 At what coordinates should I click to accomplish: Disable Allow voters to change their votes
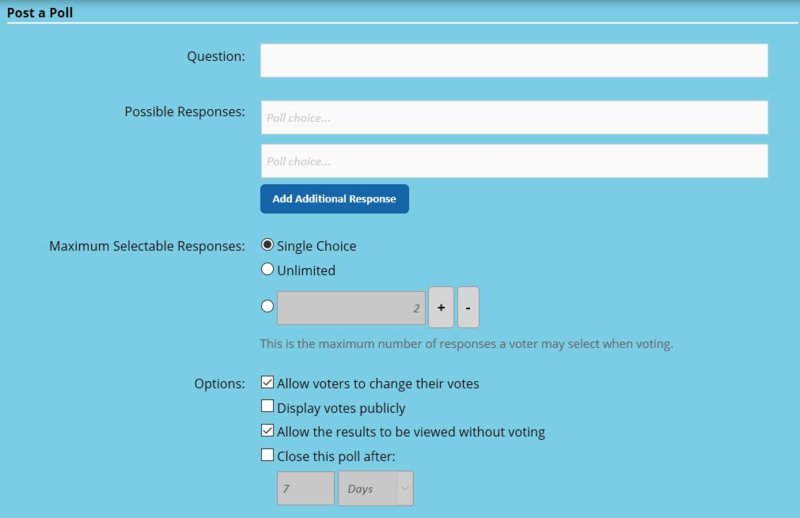coord(267,382)
